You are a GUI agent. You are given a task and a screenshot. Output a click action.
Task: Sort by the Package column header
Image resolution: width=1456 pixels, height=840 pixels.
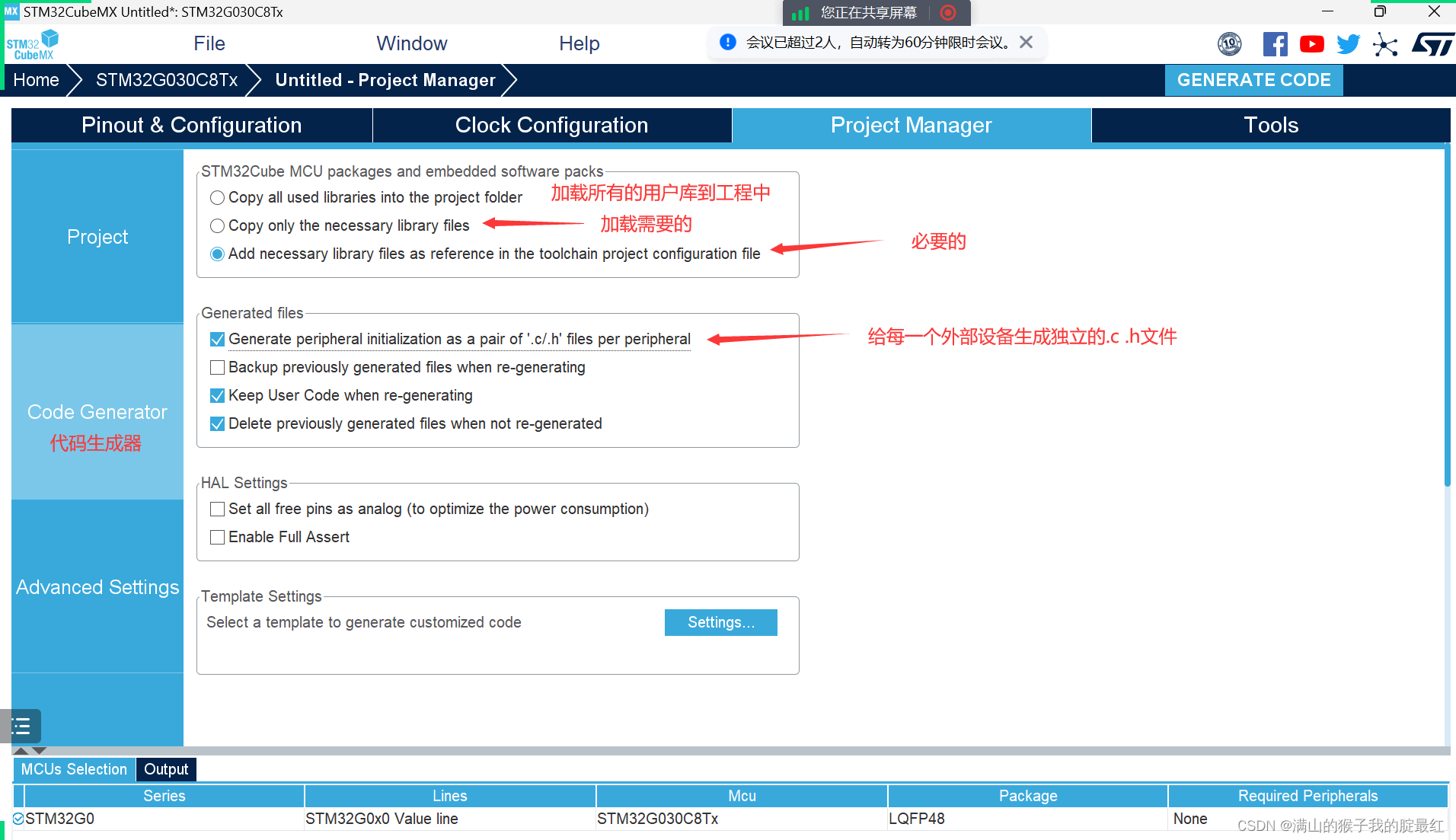click(1028, 796)
